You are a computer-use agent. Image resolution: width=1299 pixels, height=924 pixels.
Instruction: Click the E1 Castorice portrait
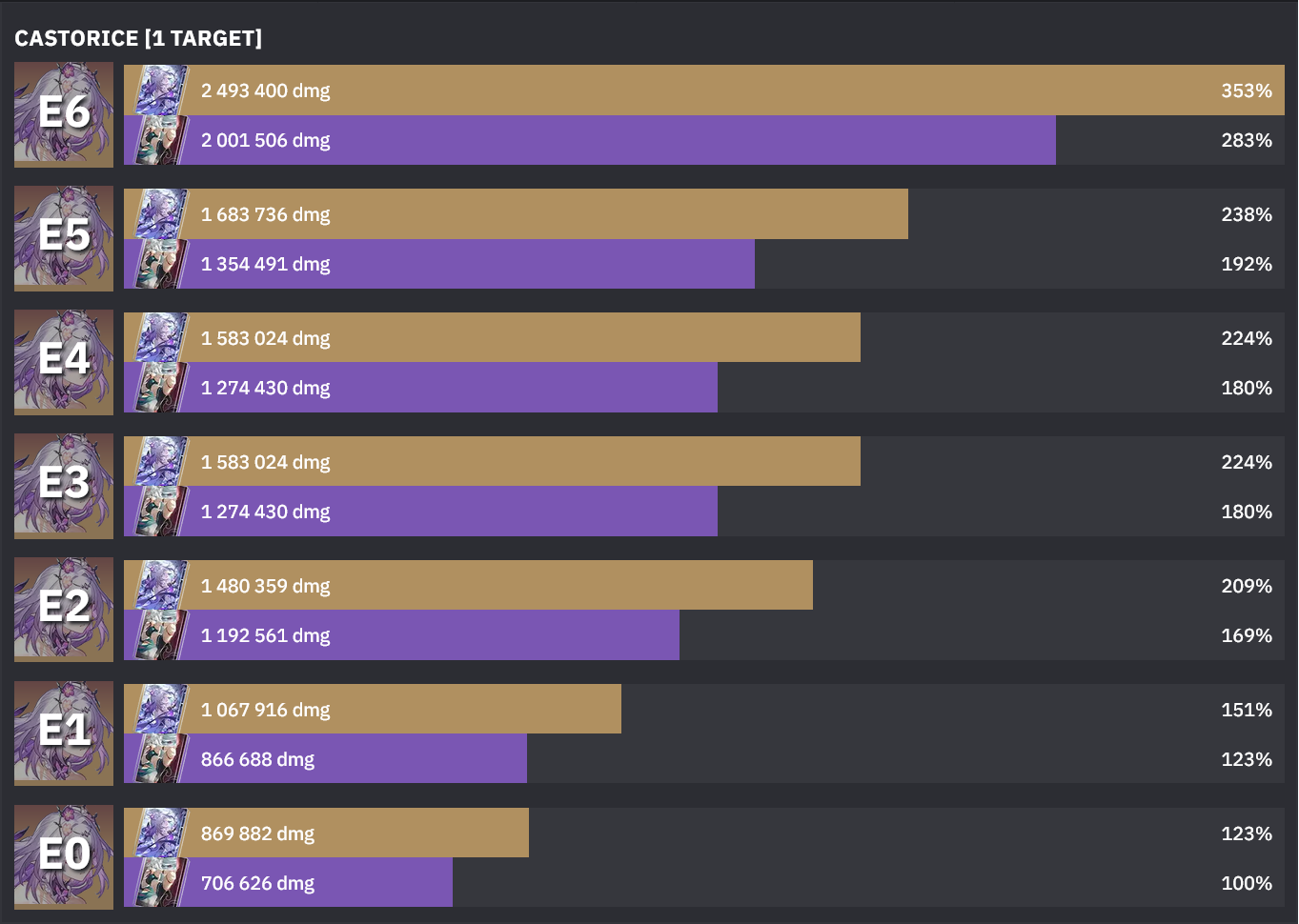[64, 733]
